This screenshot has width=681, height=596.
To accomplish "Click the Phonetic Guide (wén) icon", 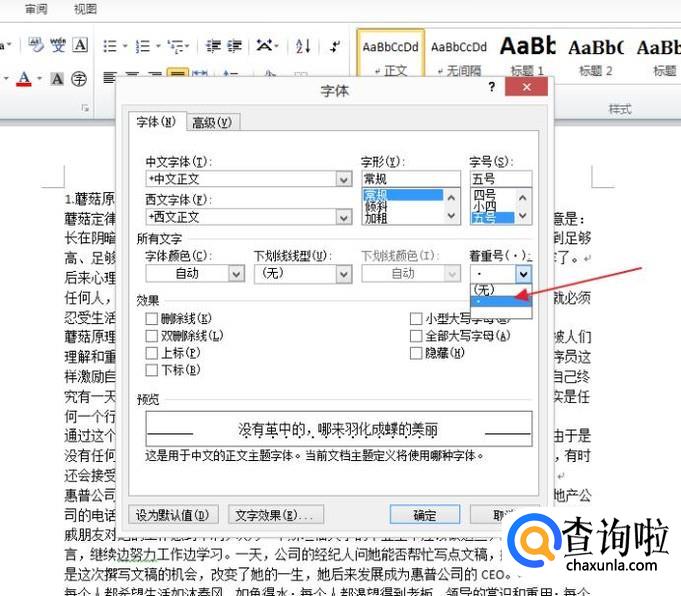I will click(x=58, y=45).
